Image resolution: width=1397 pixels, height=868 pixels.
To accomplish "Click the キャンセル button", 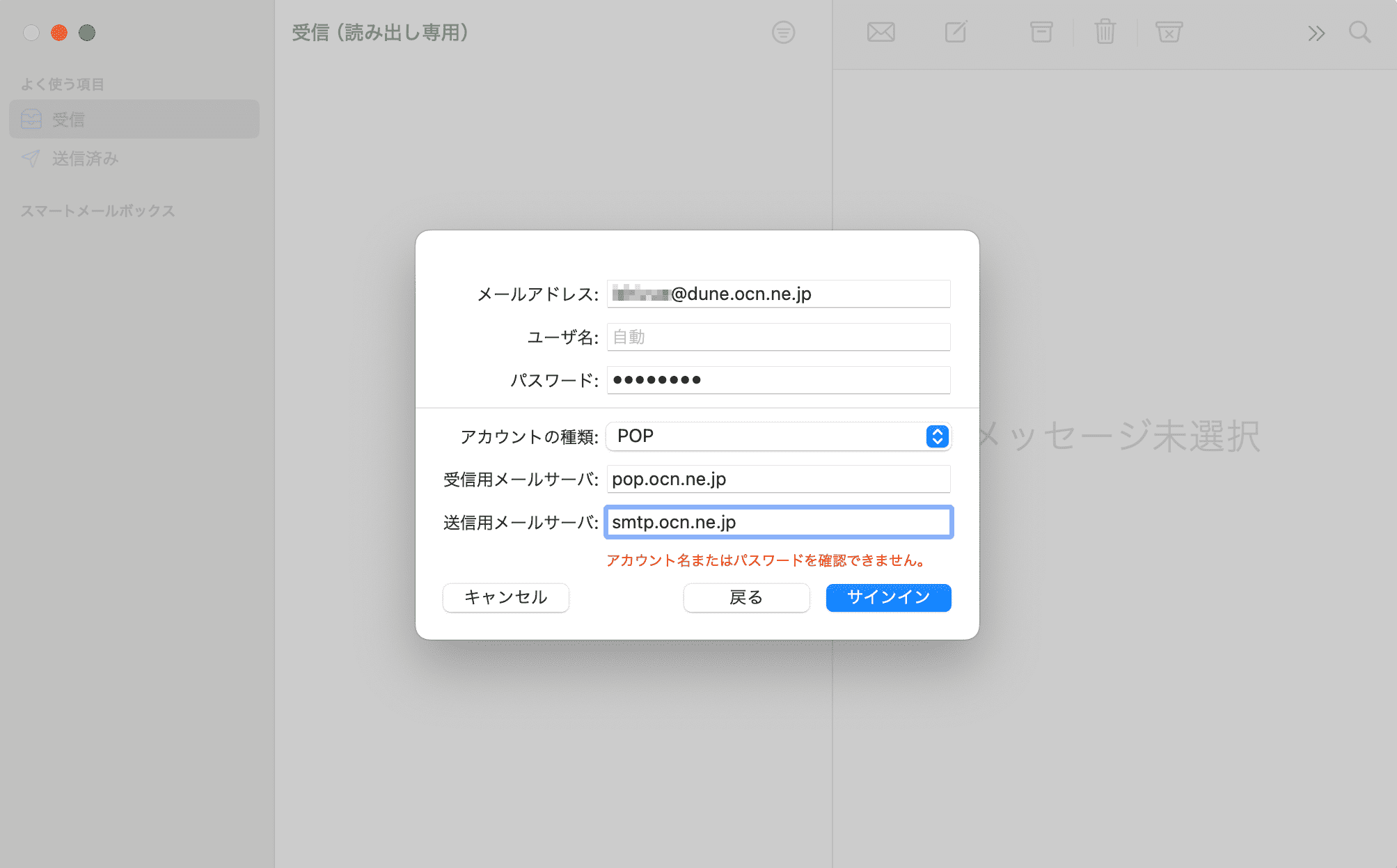I will [x=506, y=597].
